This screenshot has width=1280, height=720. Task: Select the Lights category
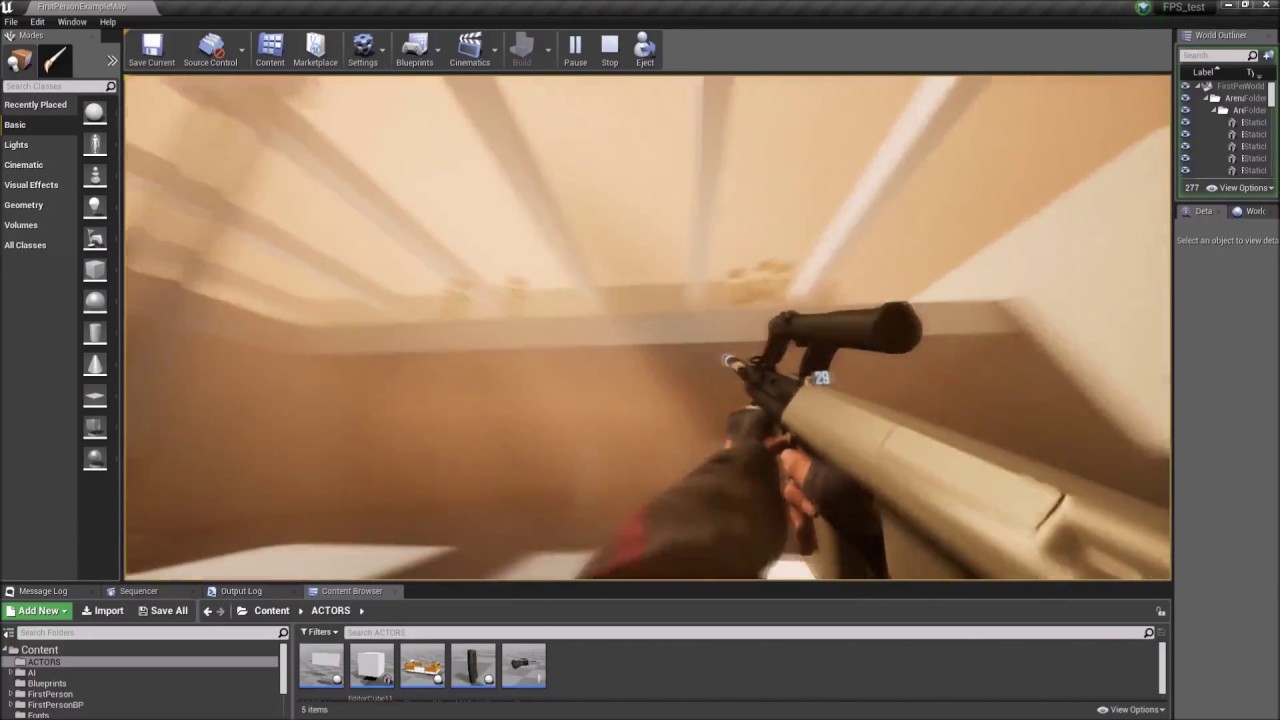click(16, 145)
